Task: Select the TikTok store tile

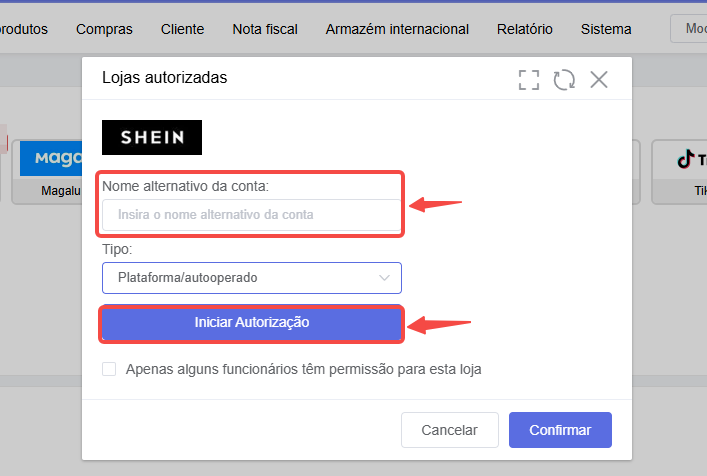Action: pyautogui.click(x=680, y=172)
